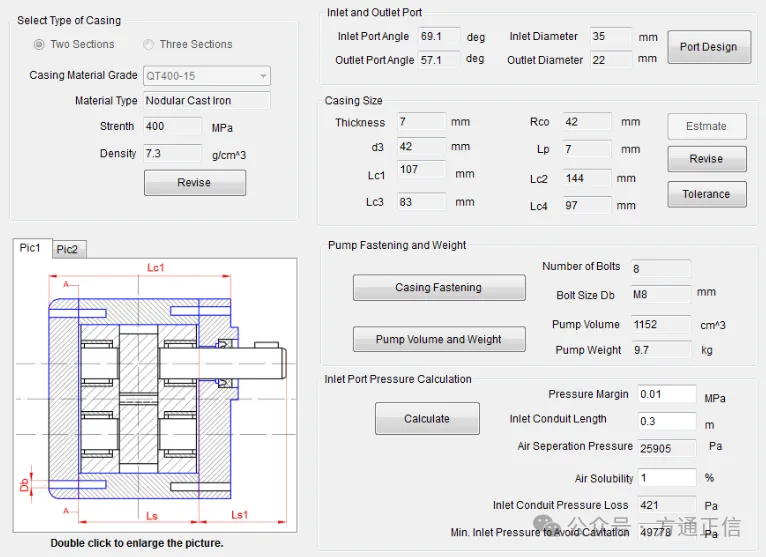Open the Casing Material Grade dropdown
This screenshot has height=557, width=766.
point(207,76)
